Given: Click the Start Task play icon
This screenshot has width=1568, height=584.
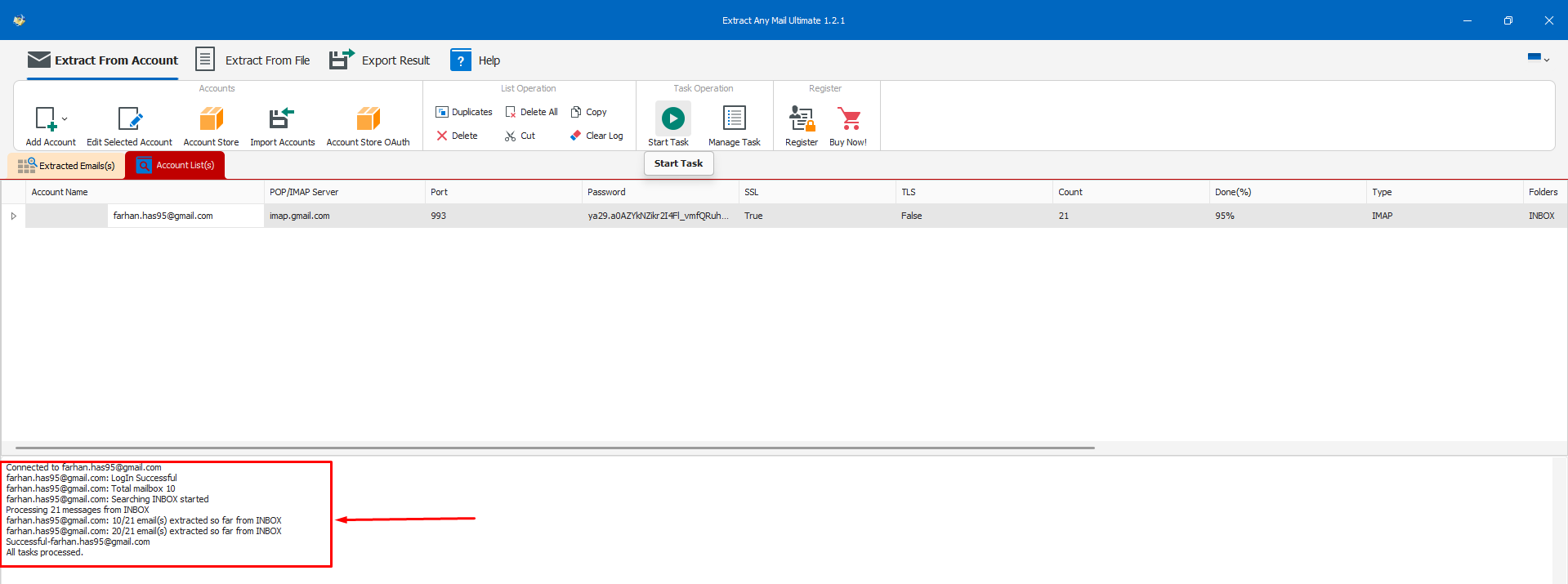Looking at the screenshot, I should click(672, 118).
